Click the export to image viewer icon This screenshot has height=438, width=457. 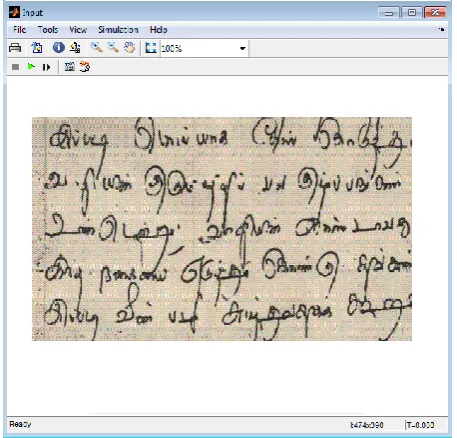pos(37,48)
